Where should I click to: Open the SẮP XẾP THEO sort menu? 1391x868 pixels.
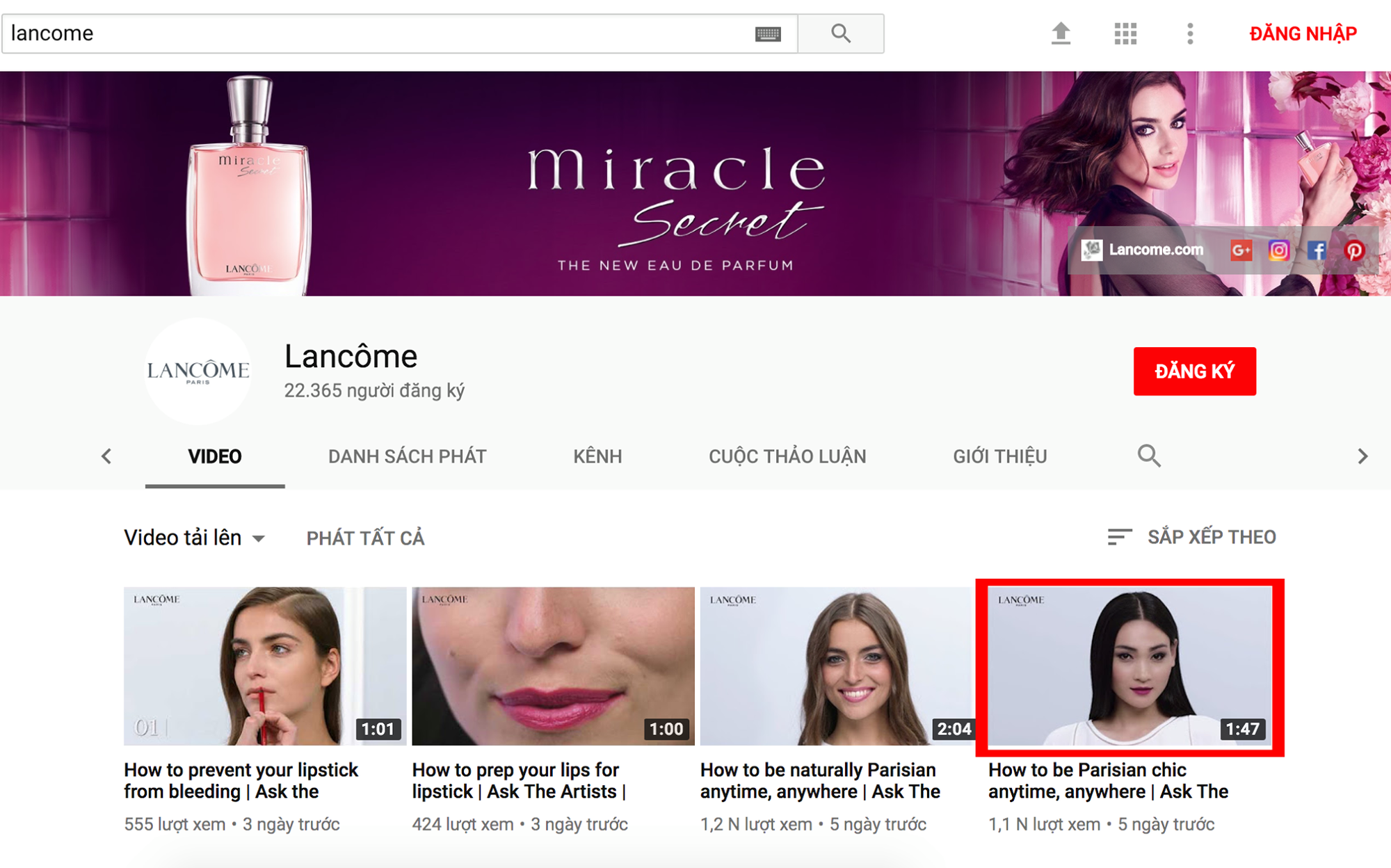[x=1192, y=537]
